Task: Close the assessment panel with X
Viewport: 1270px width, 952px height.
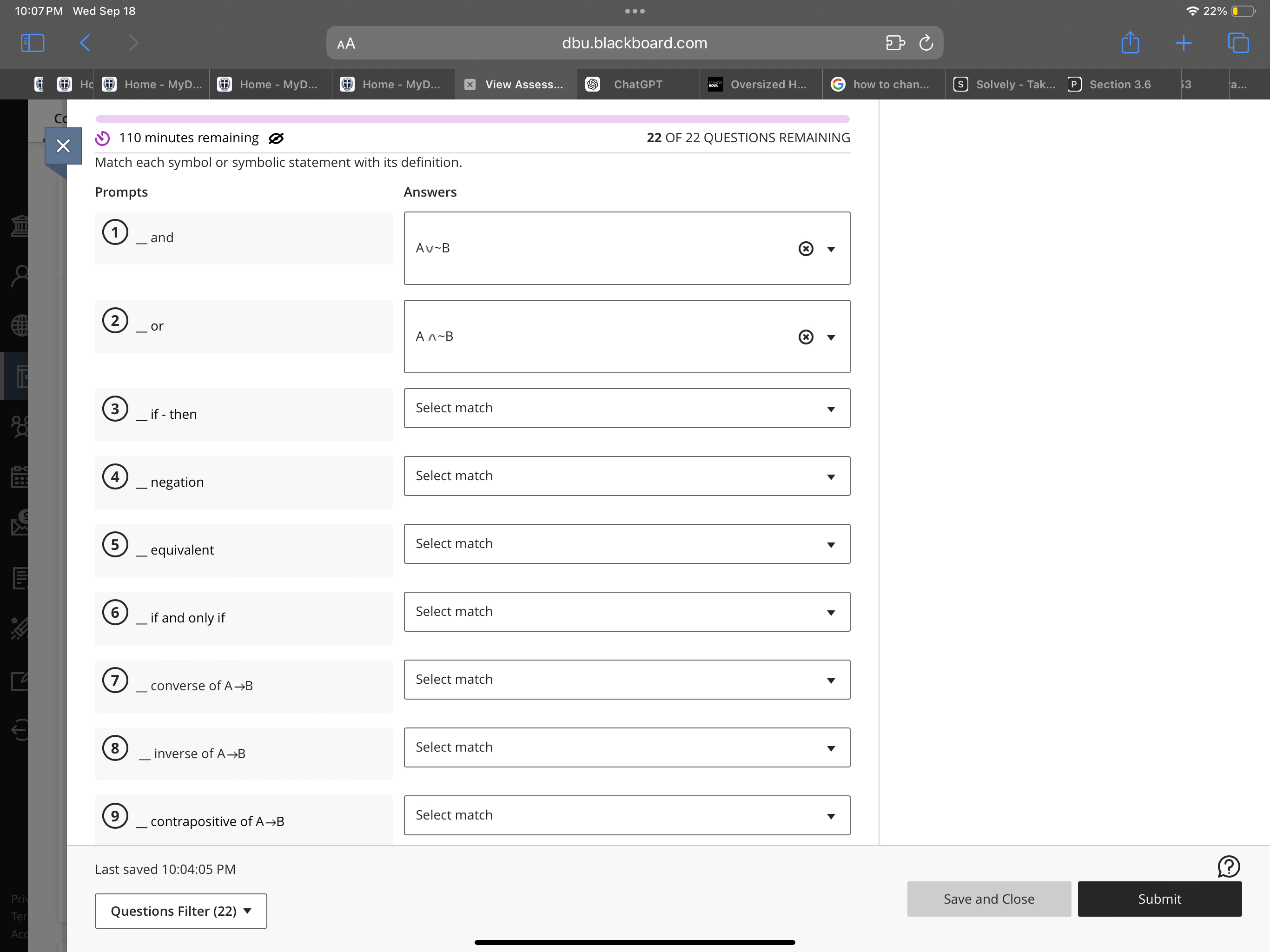Action: (x=63, y=146)
